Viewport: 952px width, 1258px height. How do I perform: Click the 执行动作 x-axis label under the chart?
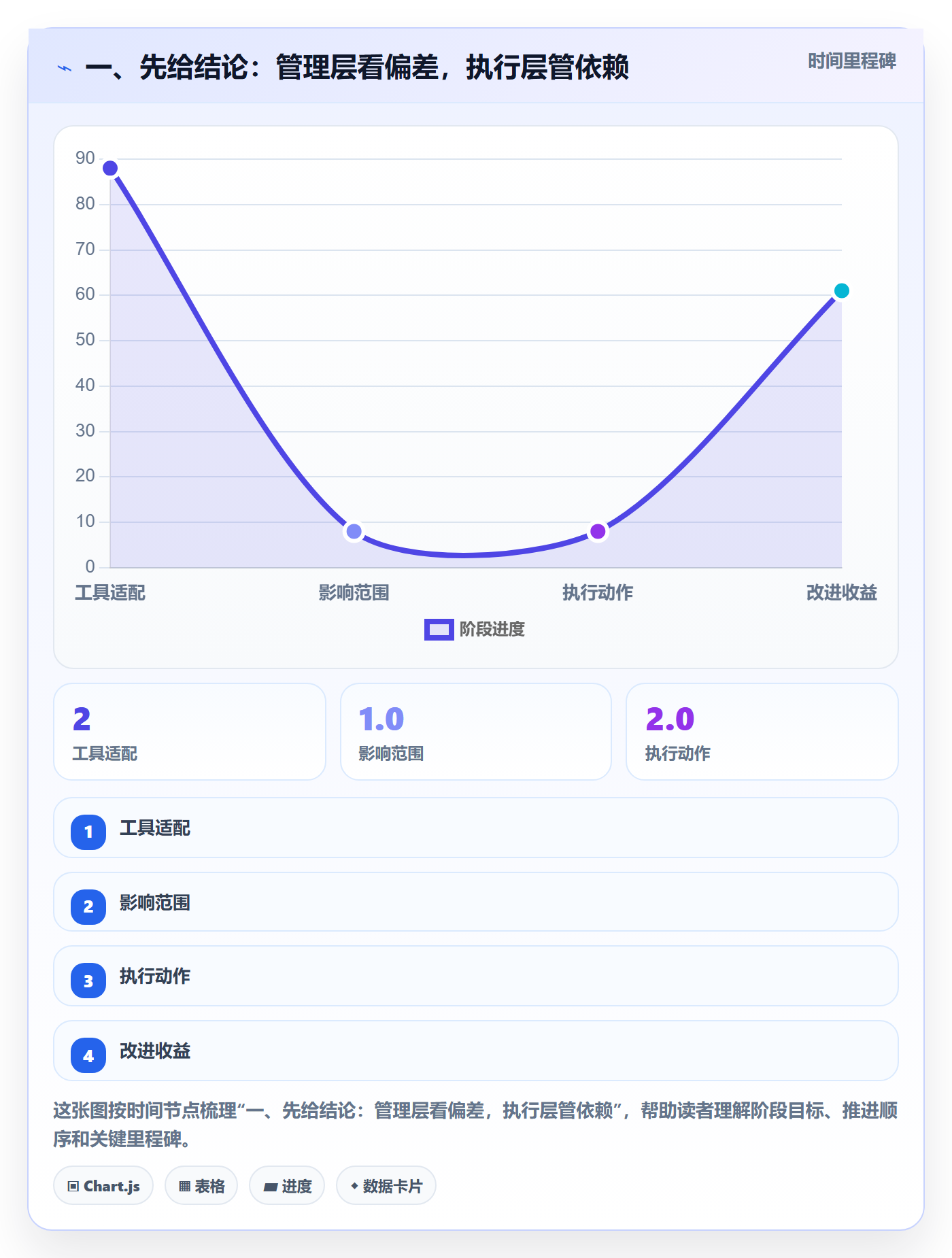point(598,593)
